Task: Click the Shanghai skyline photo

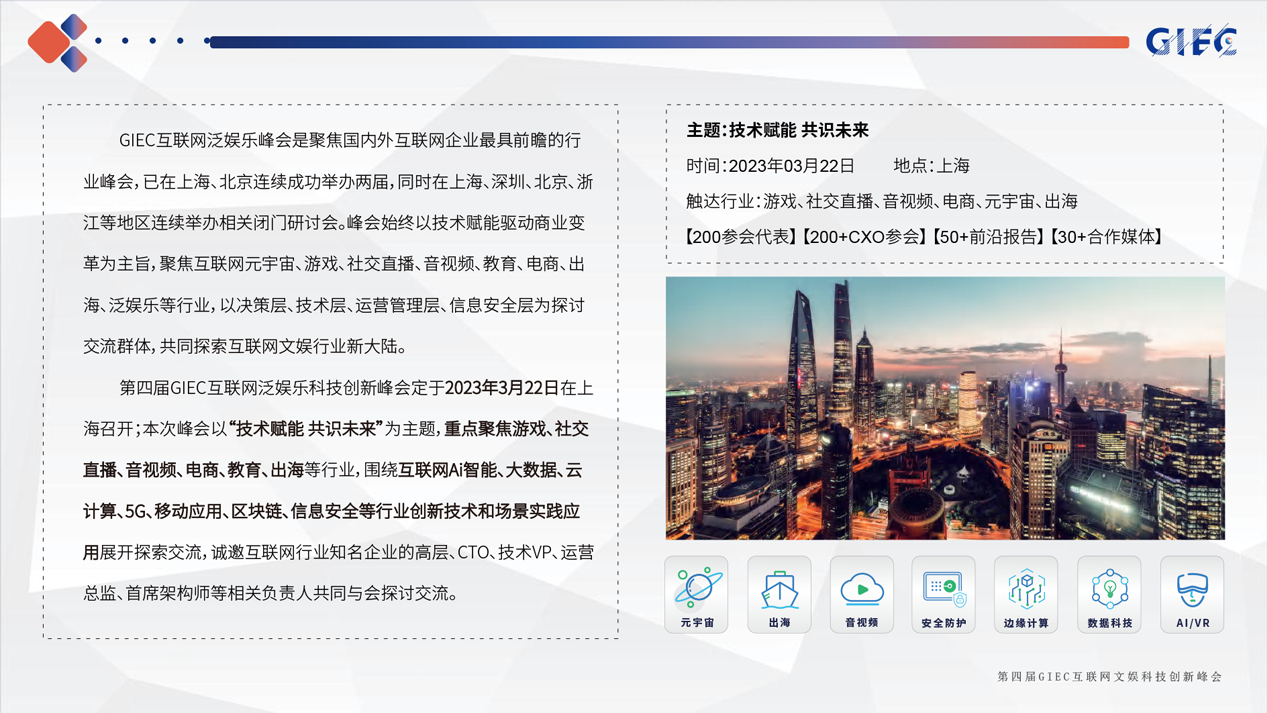Action: (945, 408)
